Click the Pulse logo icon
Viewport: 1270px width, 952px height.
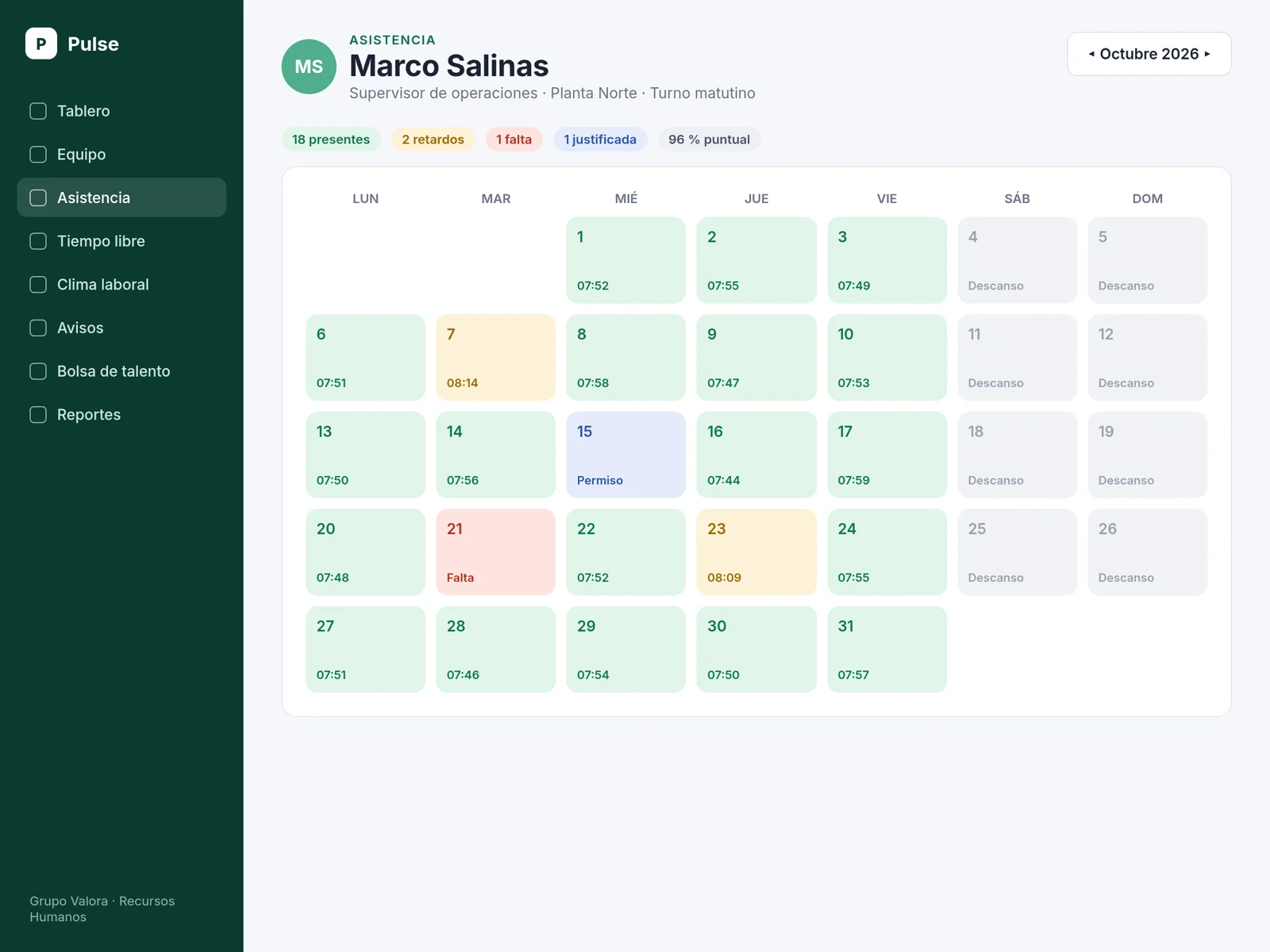pyautogui.click(x=41, y=44)
